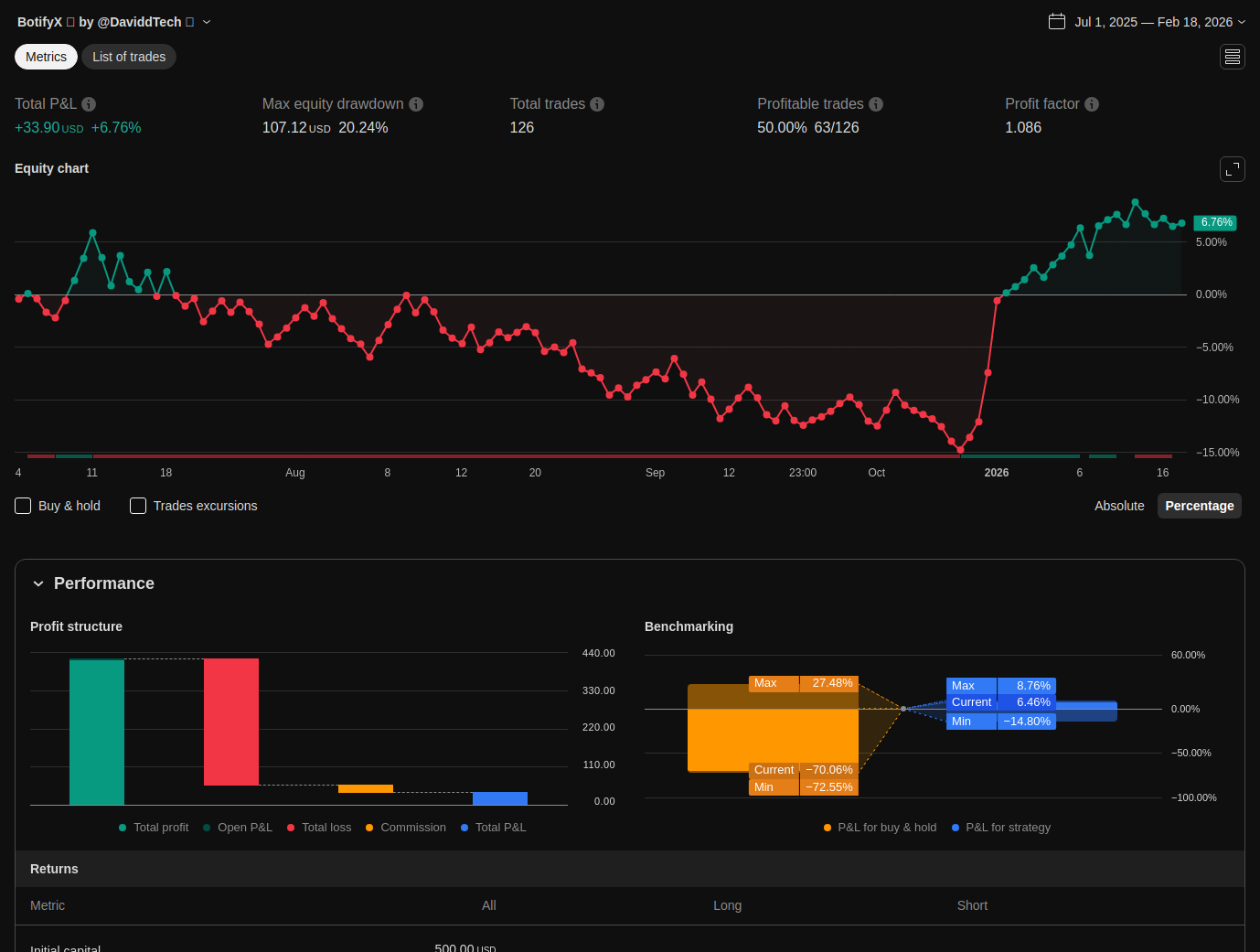The width and height of the screenshot is (1260, 952).
Task: Click info icon next to Total trades
Action: pos(597,104)
